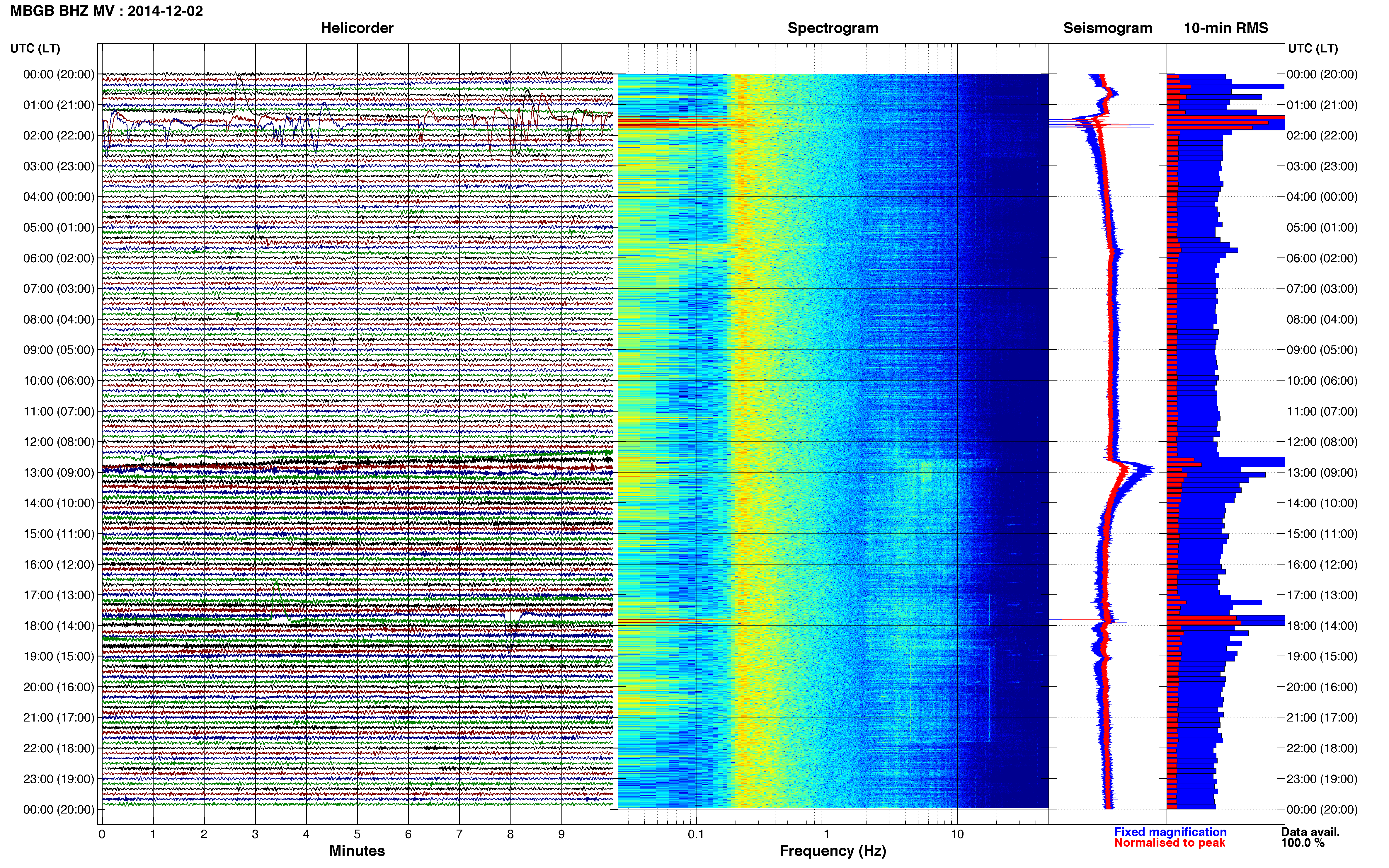Screen dimensions: 1389x868
Task: Click the left 23:00 (19:00) time label
Action: 59,779
